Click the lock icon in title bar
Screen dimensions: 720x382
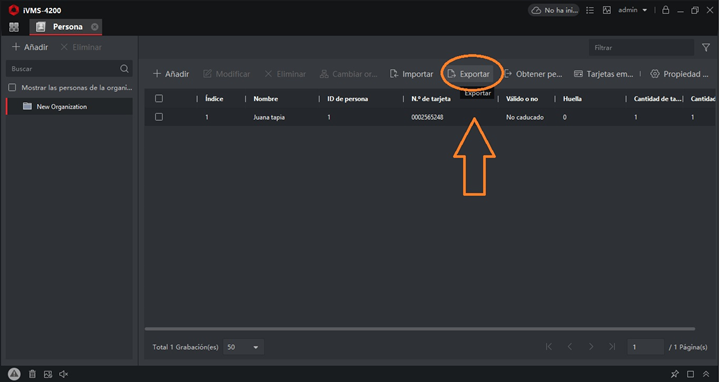[x=665, y=10]
